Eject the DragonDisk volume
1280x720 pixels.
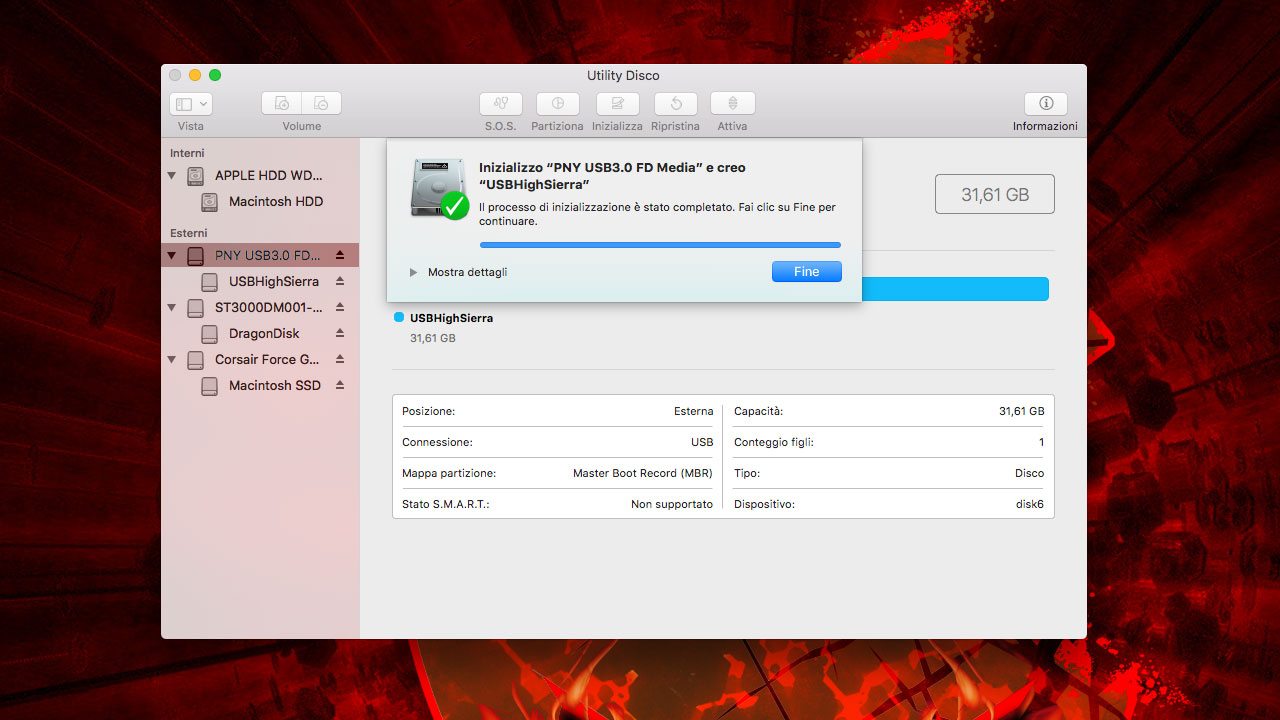click(340, 333)
